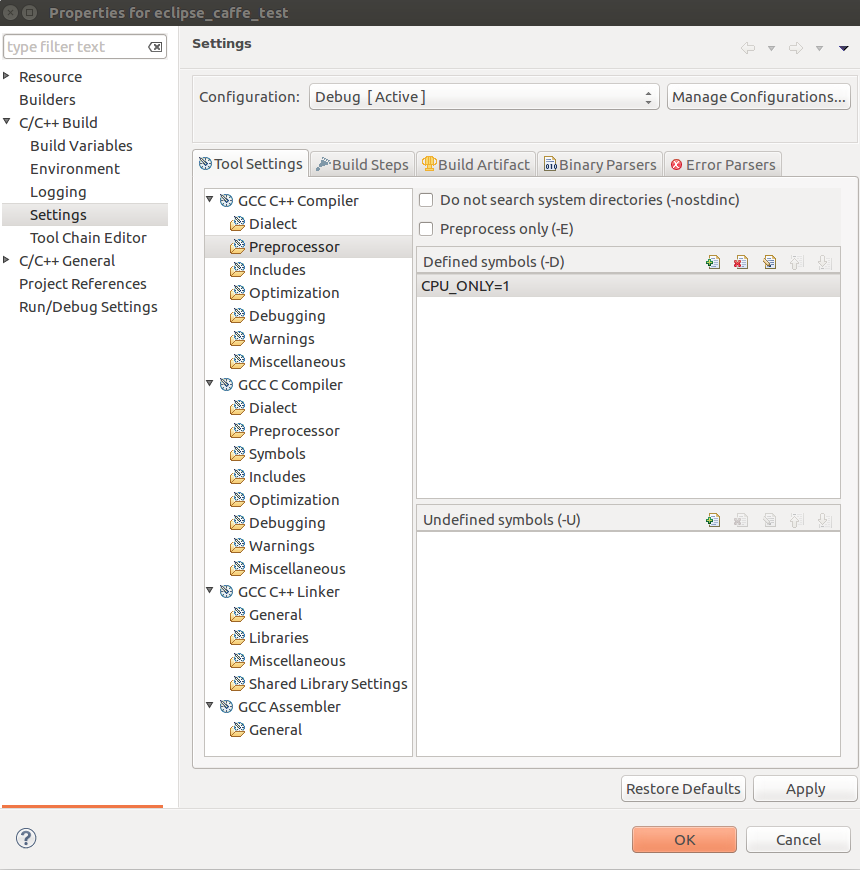This screenshot has height=870, width=860.
Task: Click the Dialect icon under C++ Compiler
Action: tap(237, 224)
